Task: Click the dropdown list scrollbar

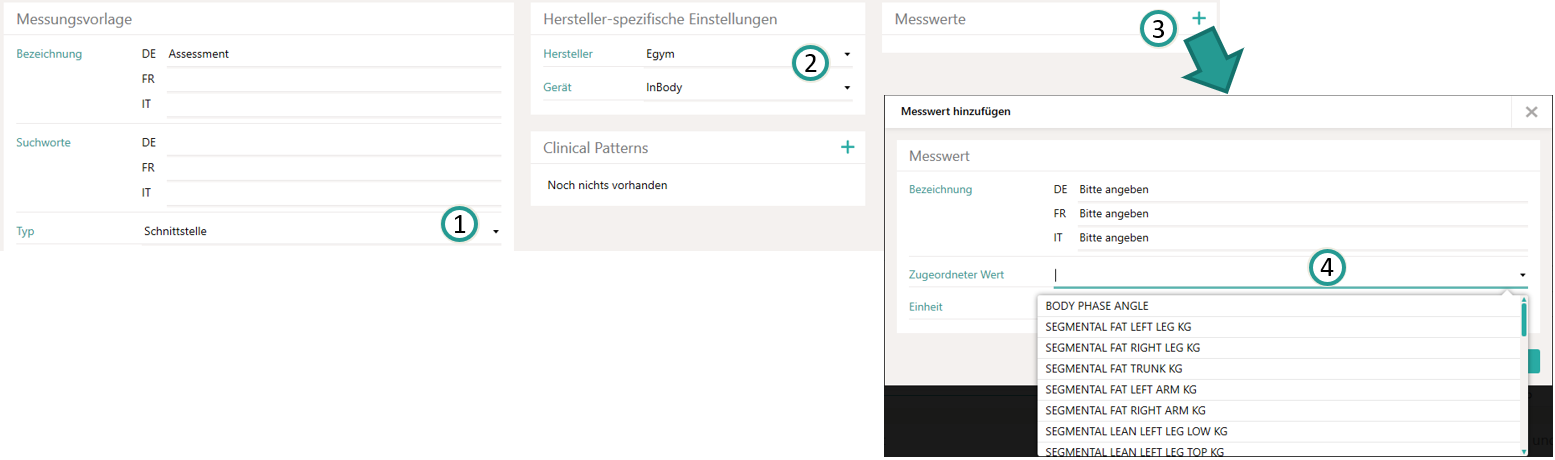Action: click(1524, 320)
